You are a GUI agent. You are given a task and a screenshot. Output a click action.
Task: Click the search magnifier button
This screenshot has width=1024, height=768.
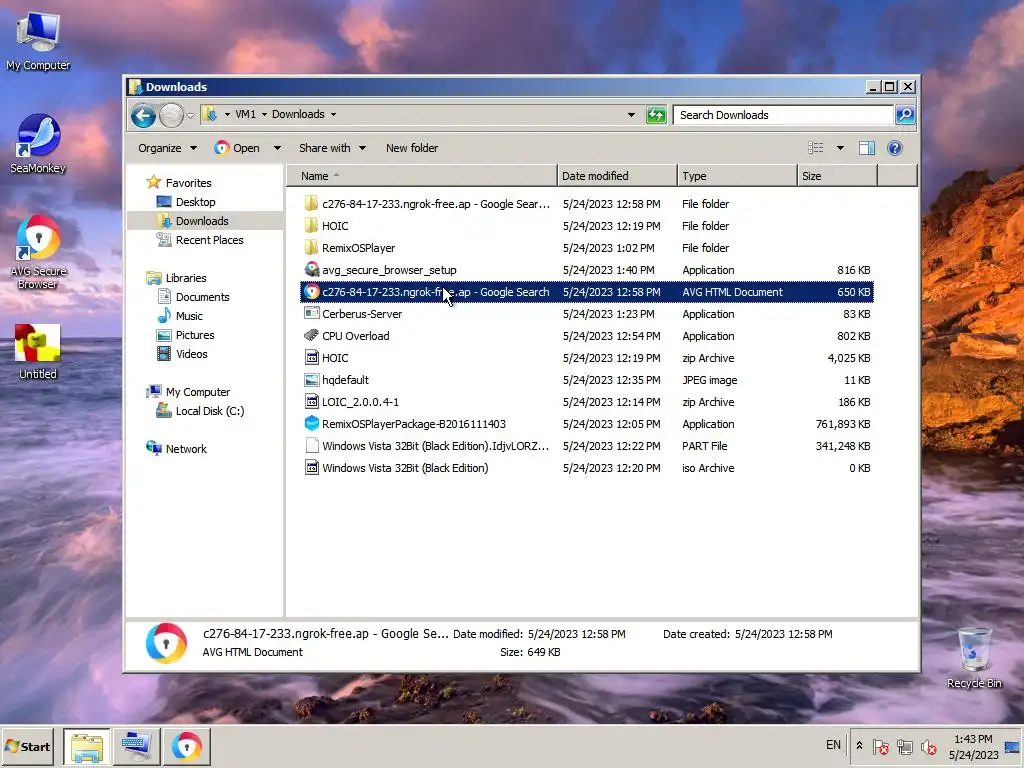[905, 115]
